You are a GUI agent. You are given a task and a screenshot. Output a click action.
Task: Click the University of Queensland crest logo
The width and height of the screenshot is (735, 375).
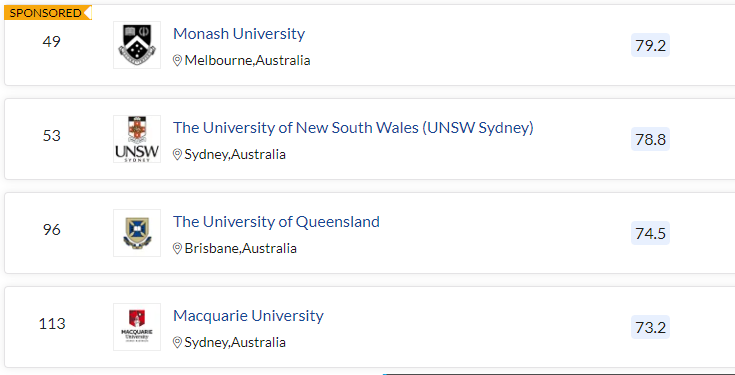click(x=137, y=233)
